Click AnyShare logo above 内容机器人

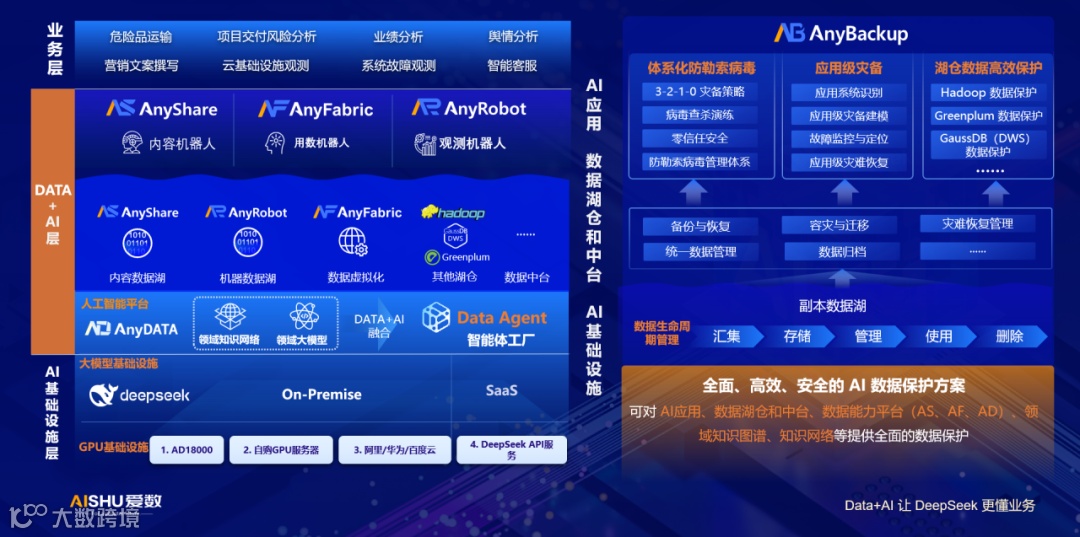[162, 109]
